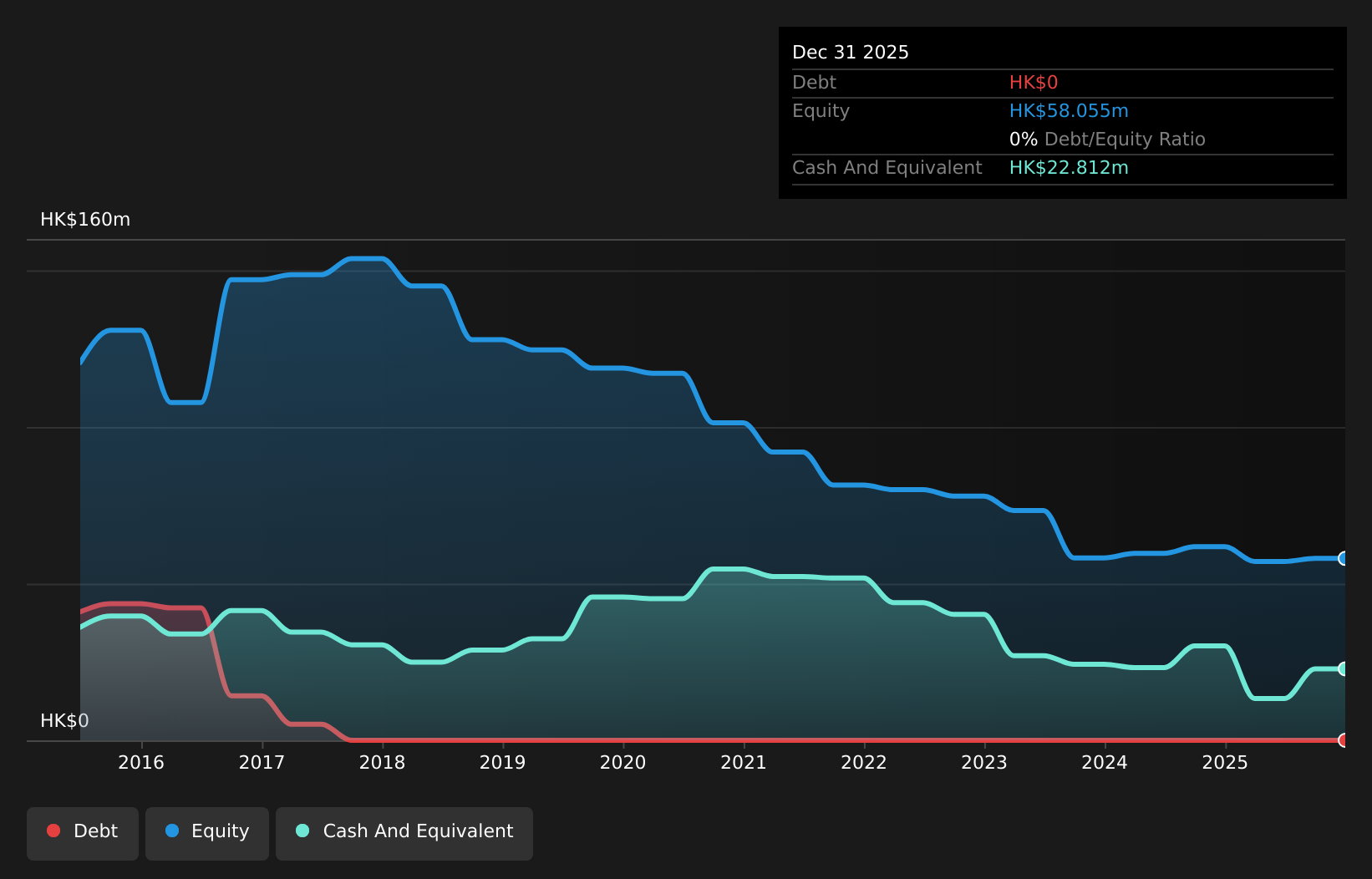Click the 2016 x-axis label
The height and width of the screenshot is (879, 1372).
pos(141,762)
